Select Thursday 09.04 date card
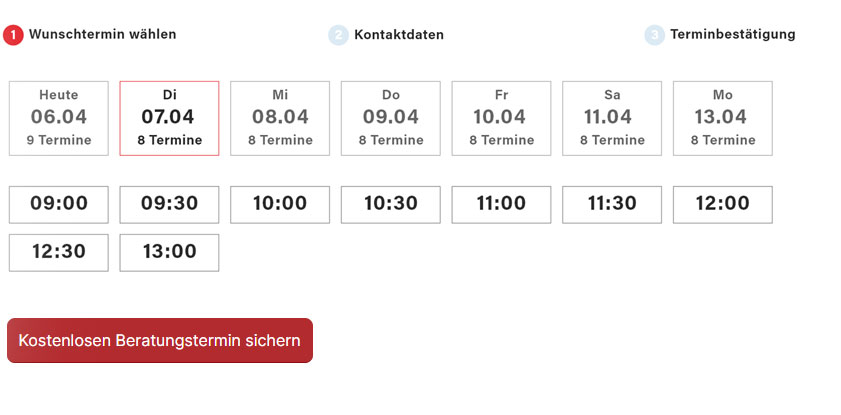The height and width of the screenshot is (415, 841). [391, 118]
